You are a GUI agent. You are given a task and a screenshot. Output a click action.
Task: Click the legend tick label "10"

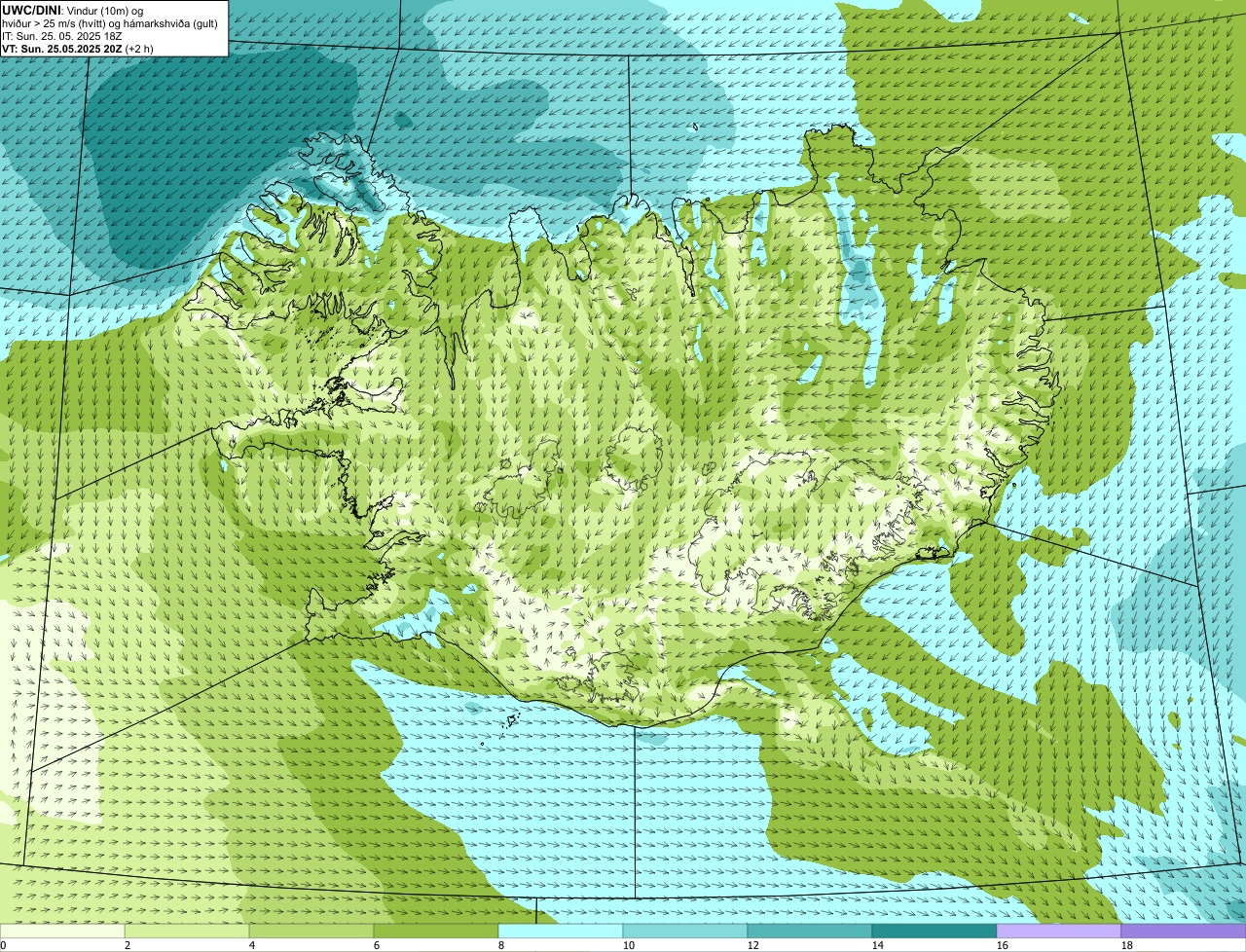(629, 945)
